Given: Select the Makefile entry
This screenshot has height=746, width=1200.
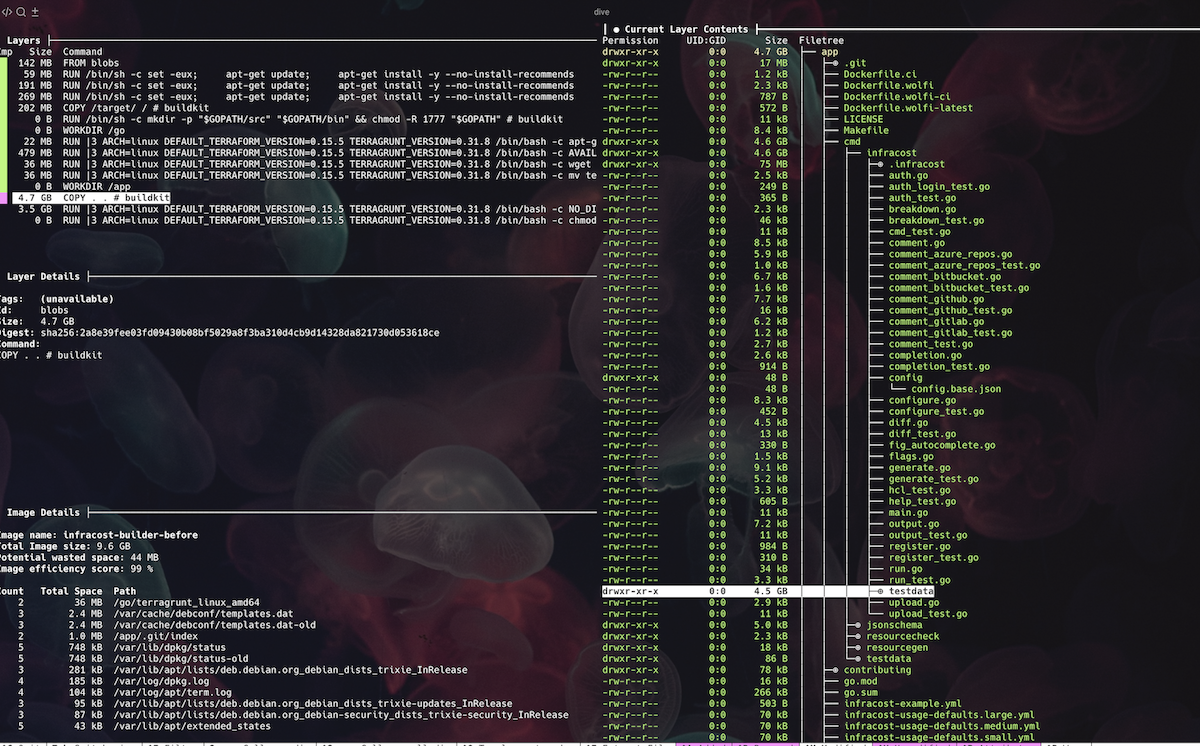Looking at the screenshot, I should [866, 131].
